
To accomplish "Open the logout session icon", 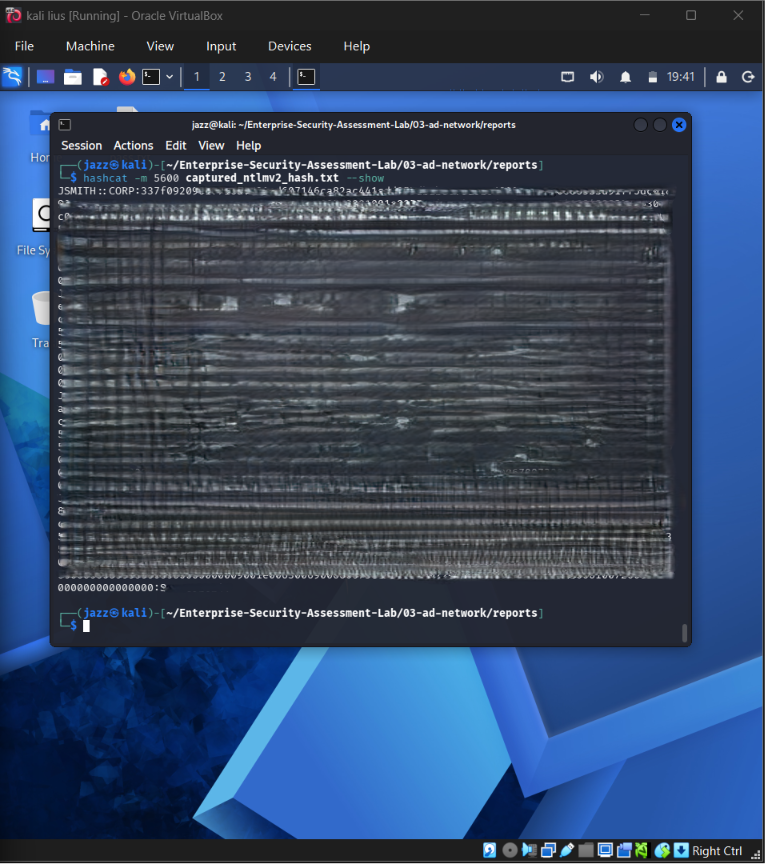I will coord(748,77).
